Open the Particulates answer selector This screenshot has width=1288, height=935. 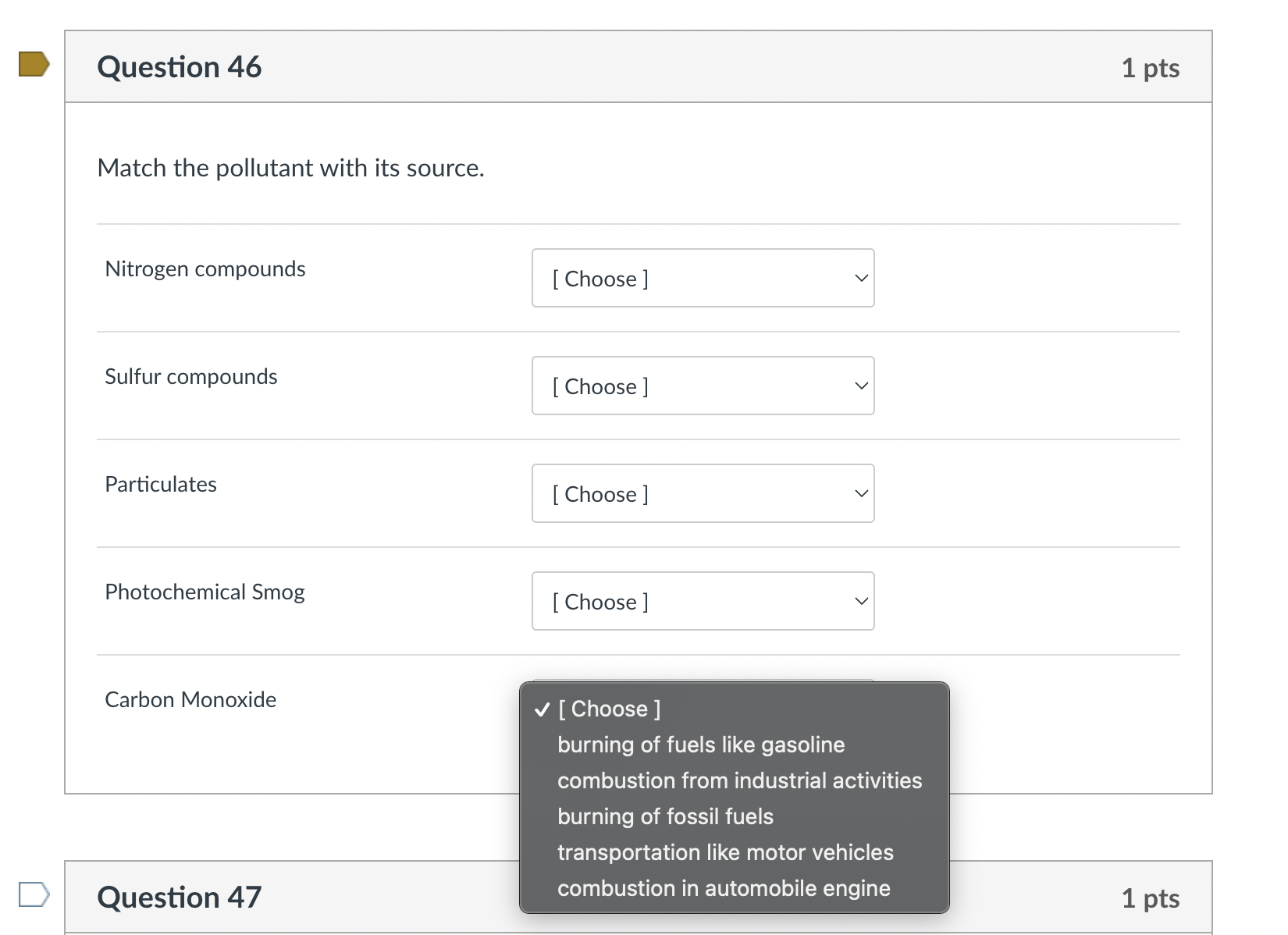(x=703, y=493)
